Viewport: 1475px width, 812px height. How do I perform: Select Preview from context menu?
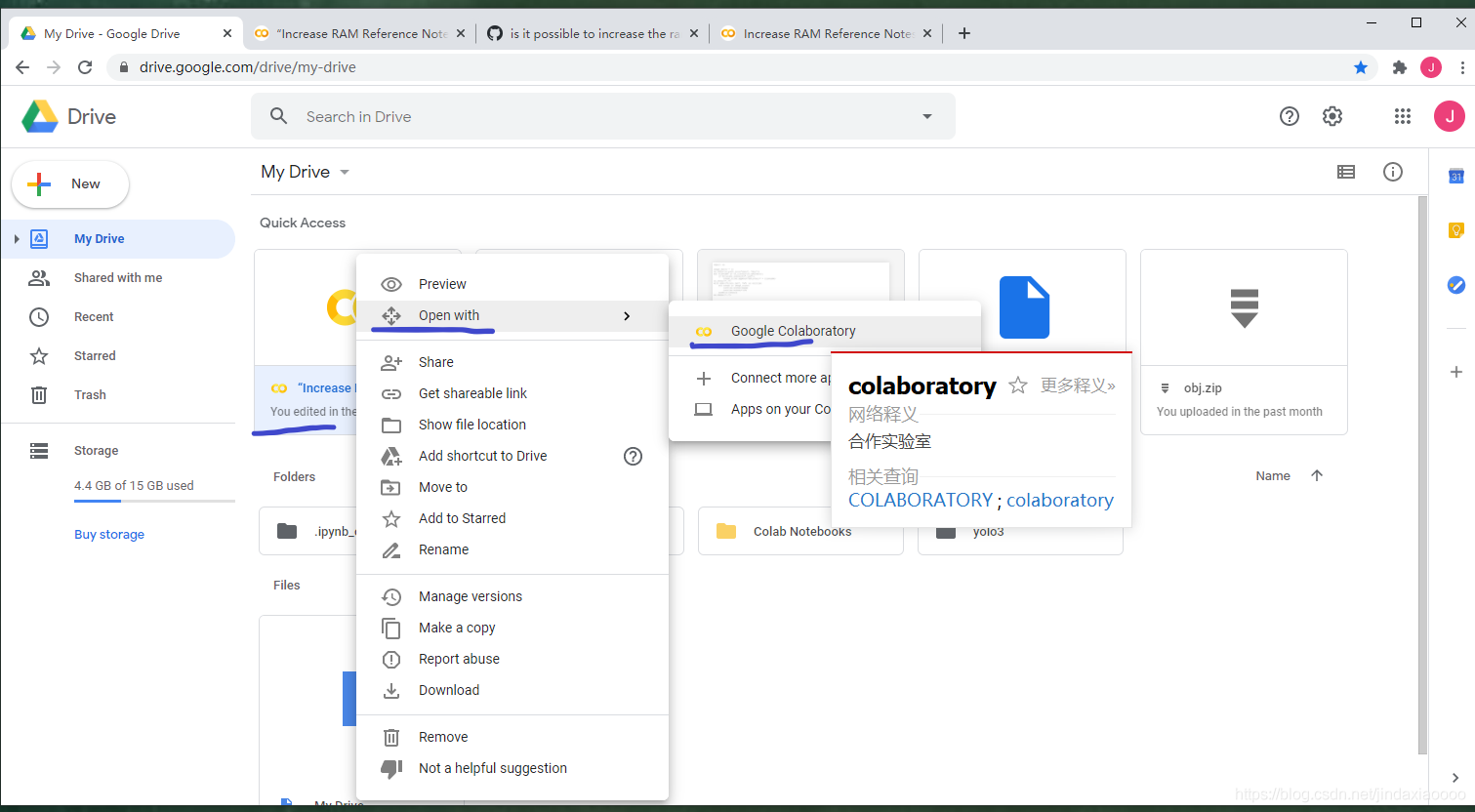click(x=512, y=284)
